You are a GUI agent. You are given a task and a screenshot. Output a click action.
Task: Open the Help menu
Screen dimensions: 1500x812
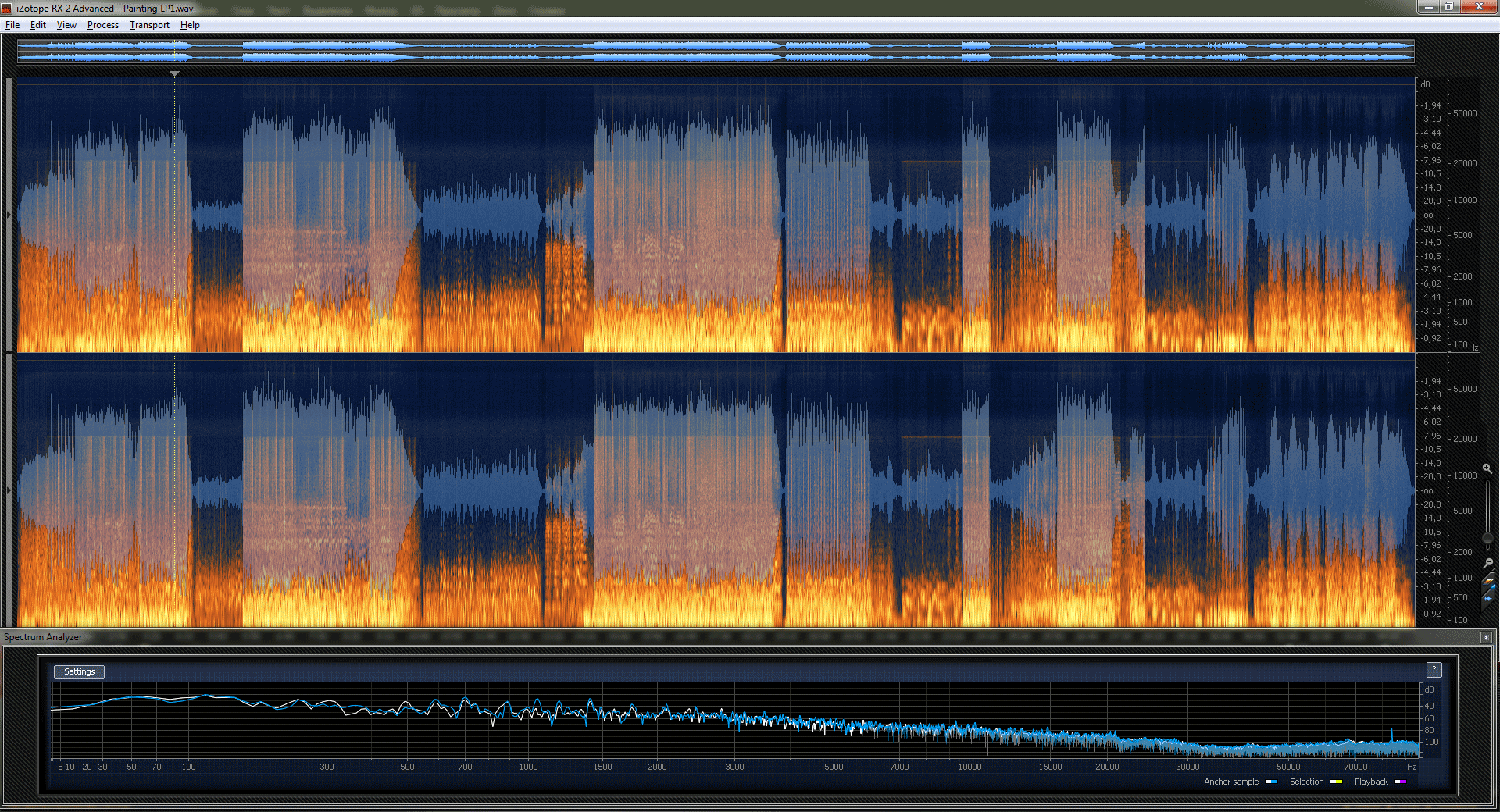point(190,25)
